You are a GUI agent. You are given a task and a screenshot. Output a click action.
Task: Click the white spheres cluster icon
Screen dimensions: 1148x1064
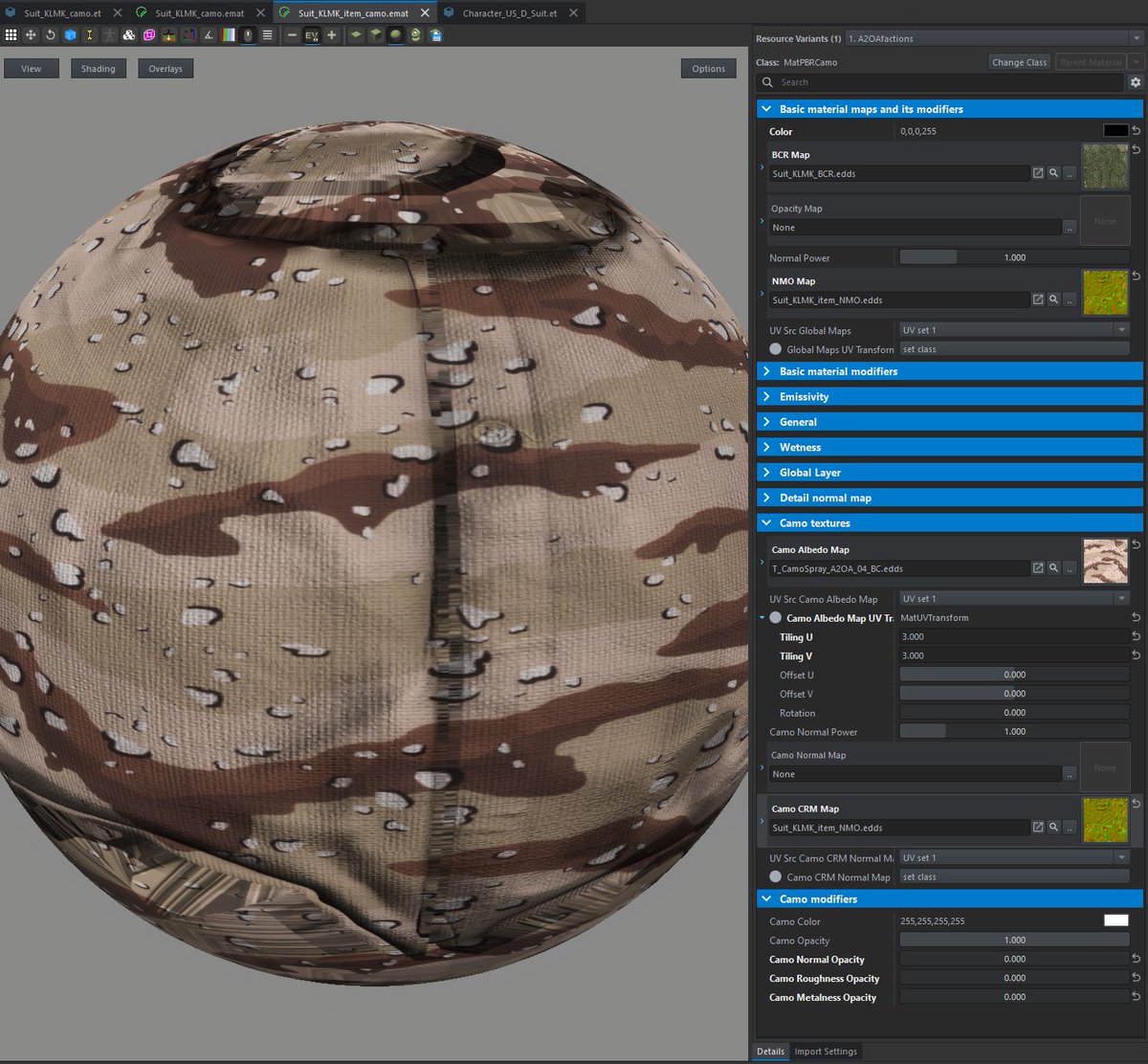(x=129, y=34)
